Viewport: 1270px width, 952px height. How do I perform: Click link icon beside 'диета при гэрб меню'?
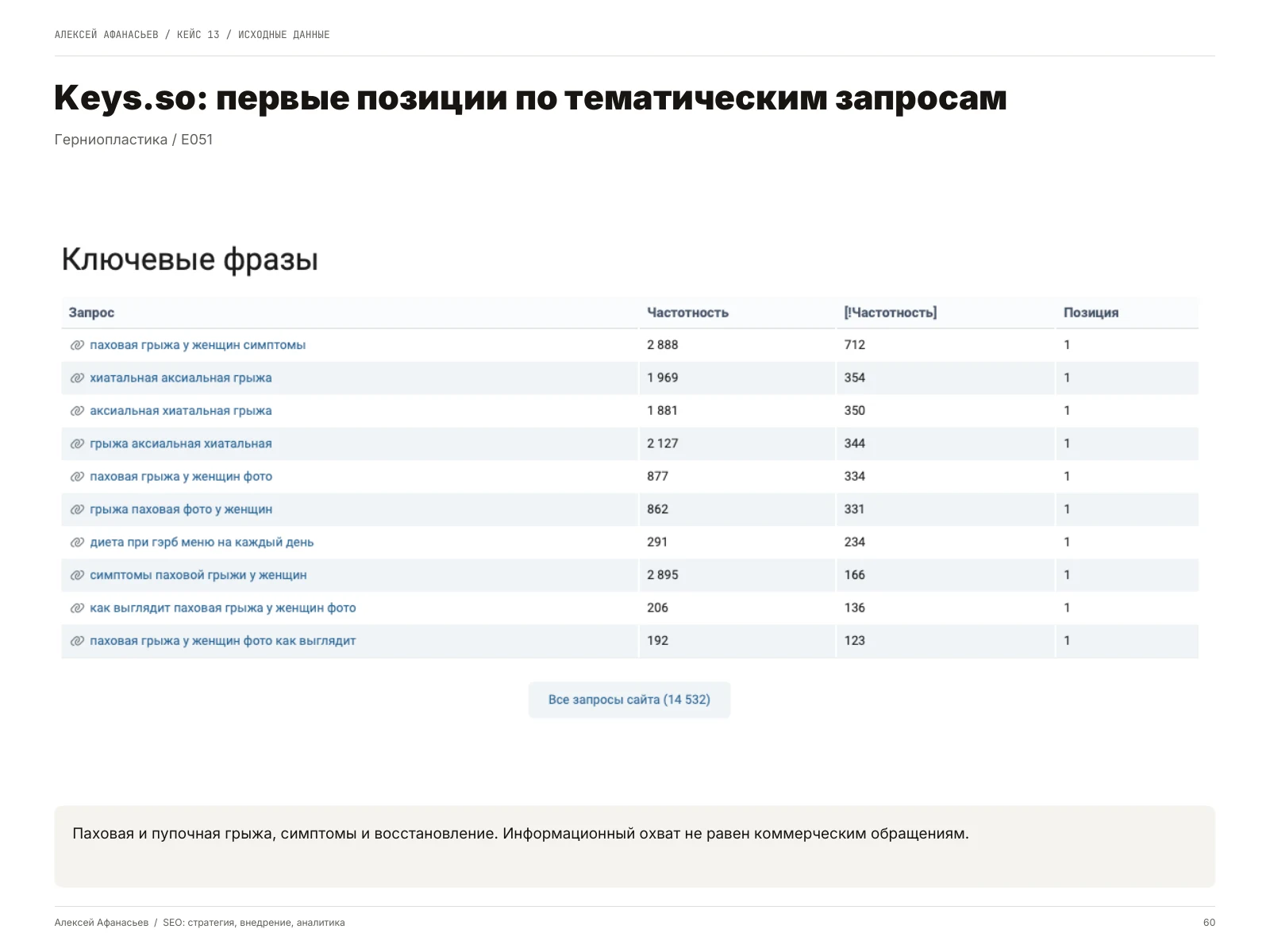tap(77, 543)
